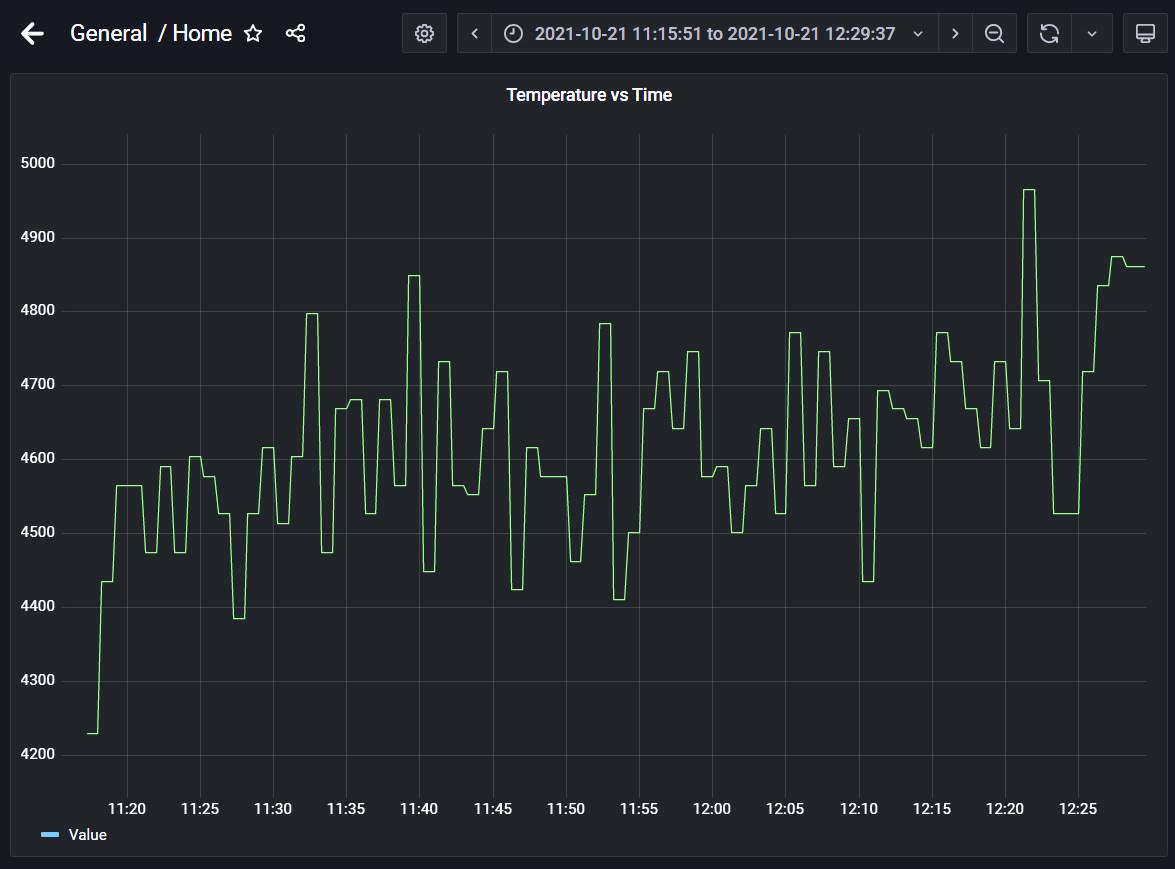Zoom out the time range
The width and height of the screenshot is (1175, 869).
(994, 33)
